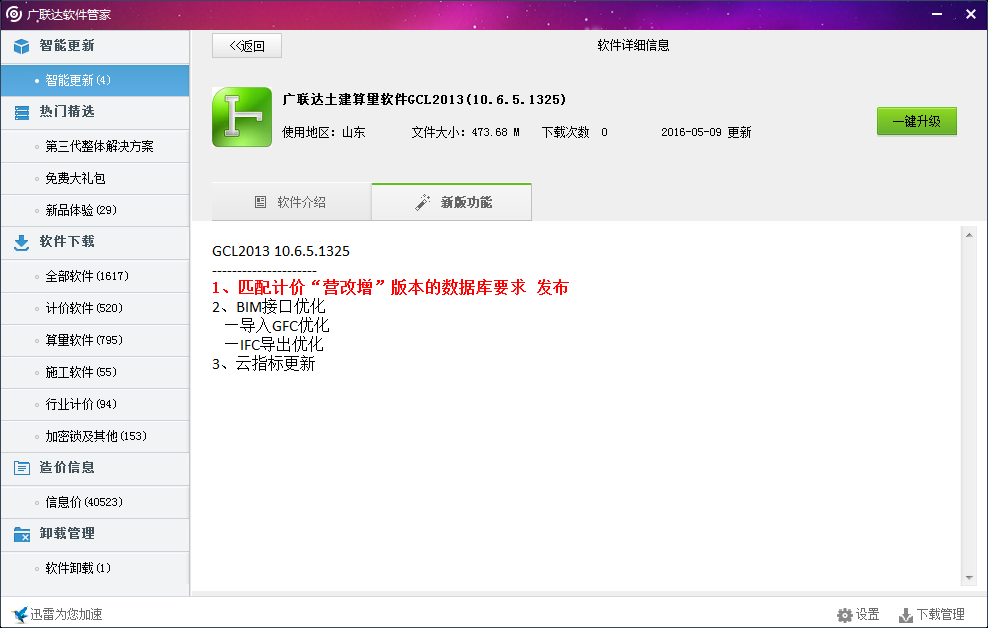Open 下载管理 in the bottom bar
This screenshot has height=628, width=988.
click(932, 614)
